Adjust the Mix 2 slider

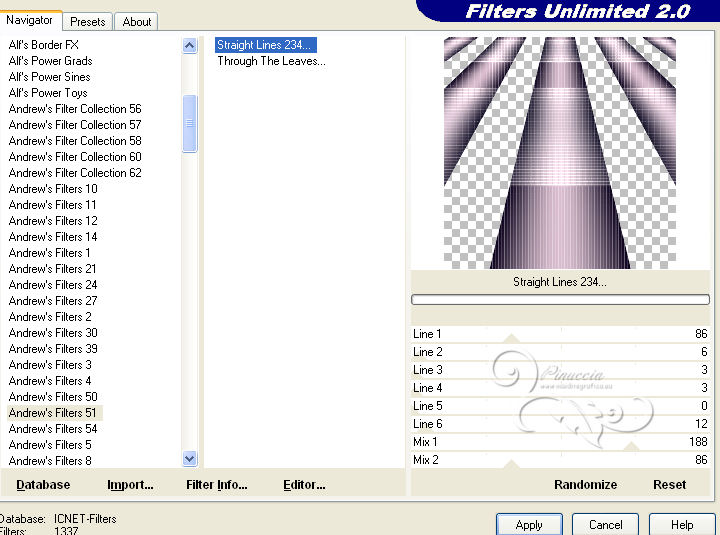(x=560, y=460)
